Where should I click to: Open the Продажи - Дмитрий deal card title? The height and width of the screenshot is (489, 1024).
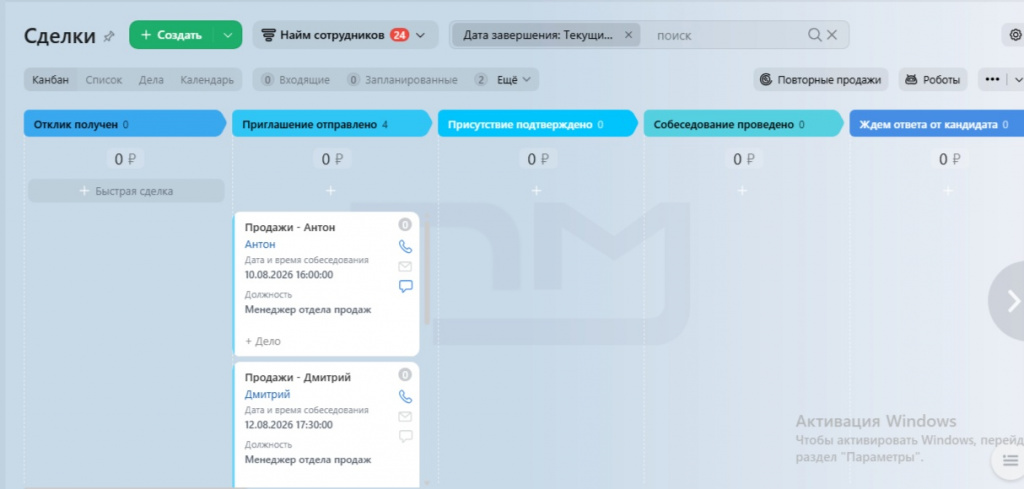click(298, 377)
